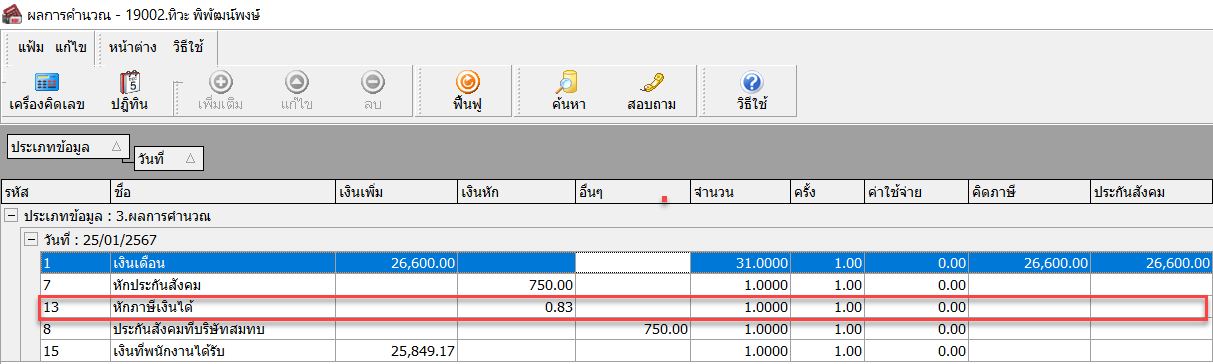
Task: Open the search (ค้นหา) tool
Action: click(x=569, y=91)
